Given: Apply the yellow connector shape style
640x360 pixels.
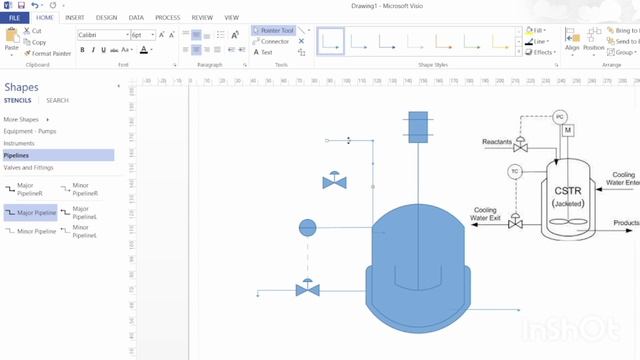Looking at the screenshot, I should pyautogui.click(x=500, y=41).
